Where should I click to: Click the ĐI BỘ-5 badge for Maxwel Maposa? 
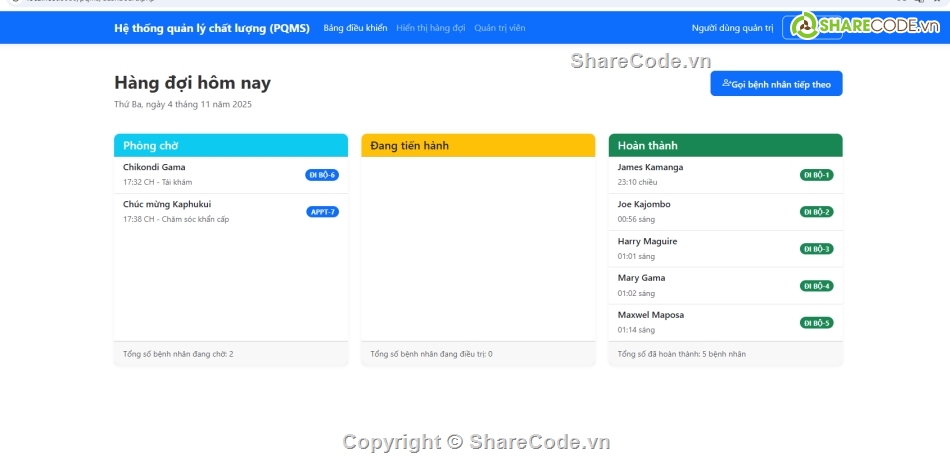coord(816,323)
